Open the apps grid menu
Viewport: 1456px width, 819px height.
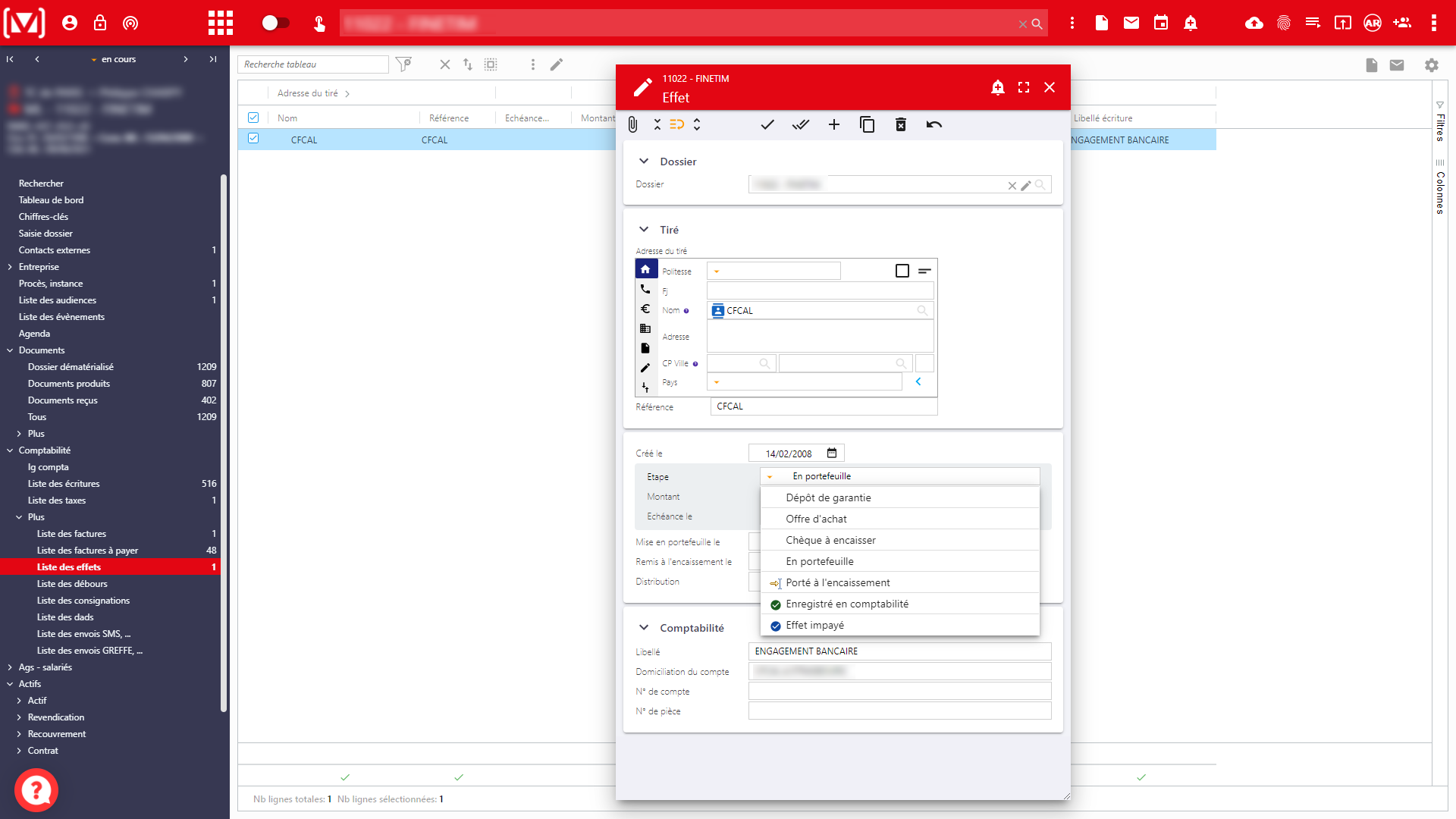pos(221,23)
